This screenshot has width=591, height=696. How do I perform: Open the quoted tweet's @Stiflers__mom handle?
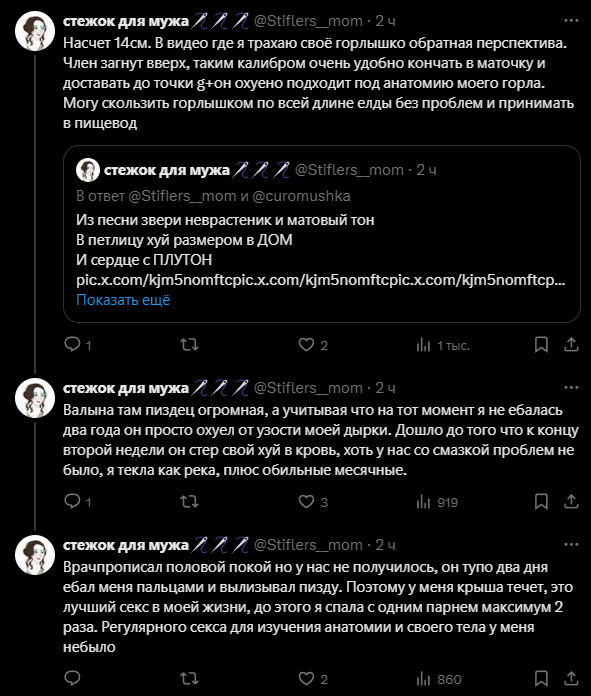pyautogui.click(x=349, y=170)
